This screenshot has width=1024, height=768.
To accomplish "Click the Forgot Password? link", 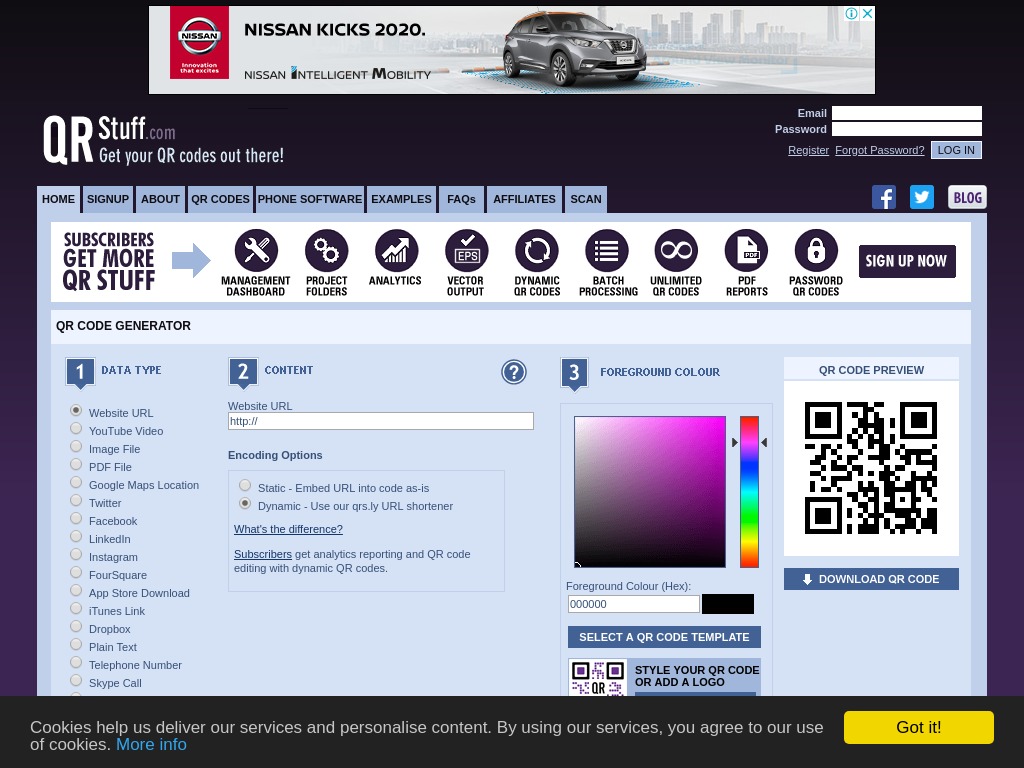I will 880,150.
